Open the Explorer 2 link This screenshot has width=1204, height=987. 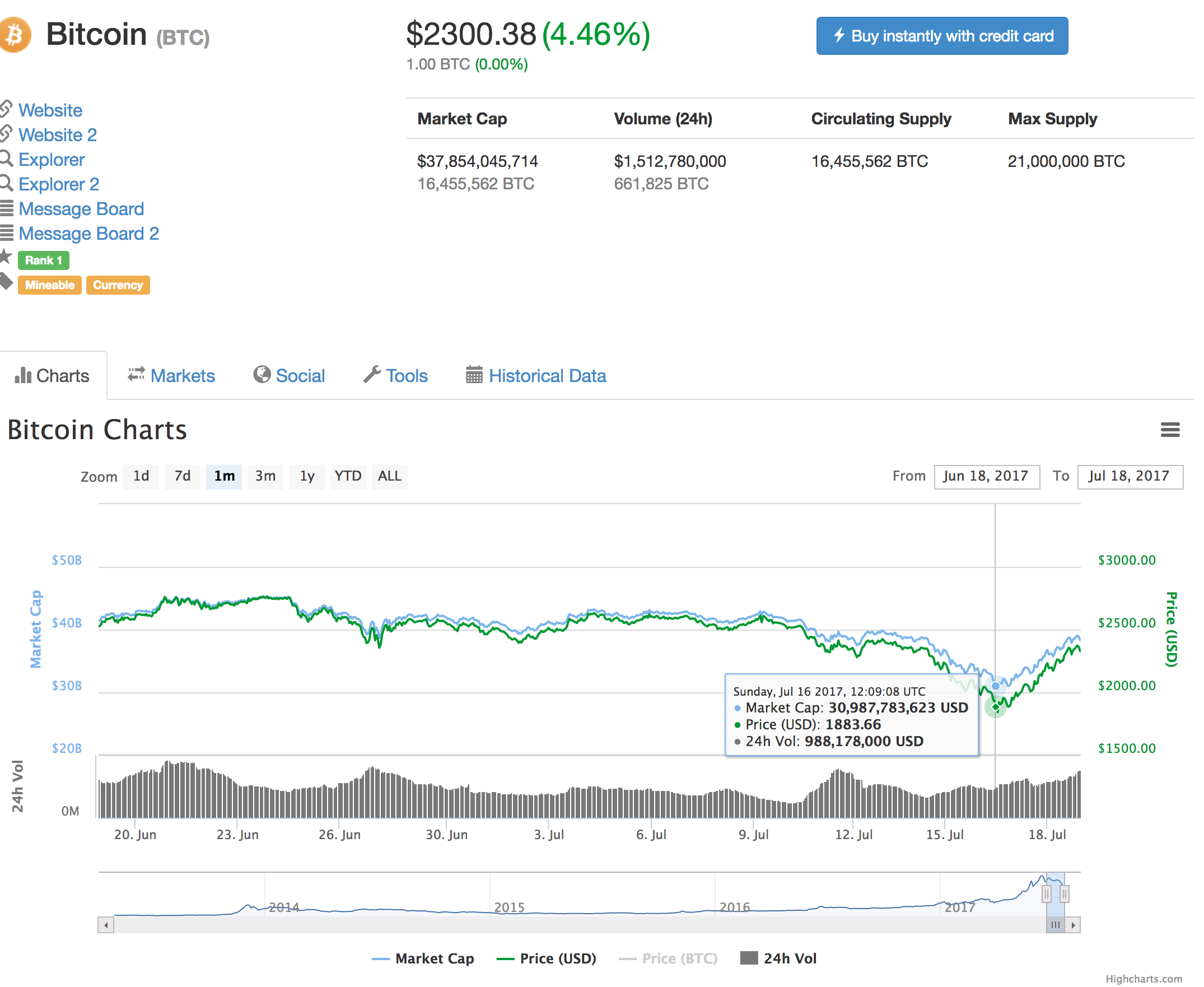(59, 184)
